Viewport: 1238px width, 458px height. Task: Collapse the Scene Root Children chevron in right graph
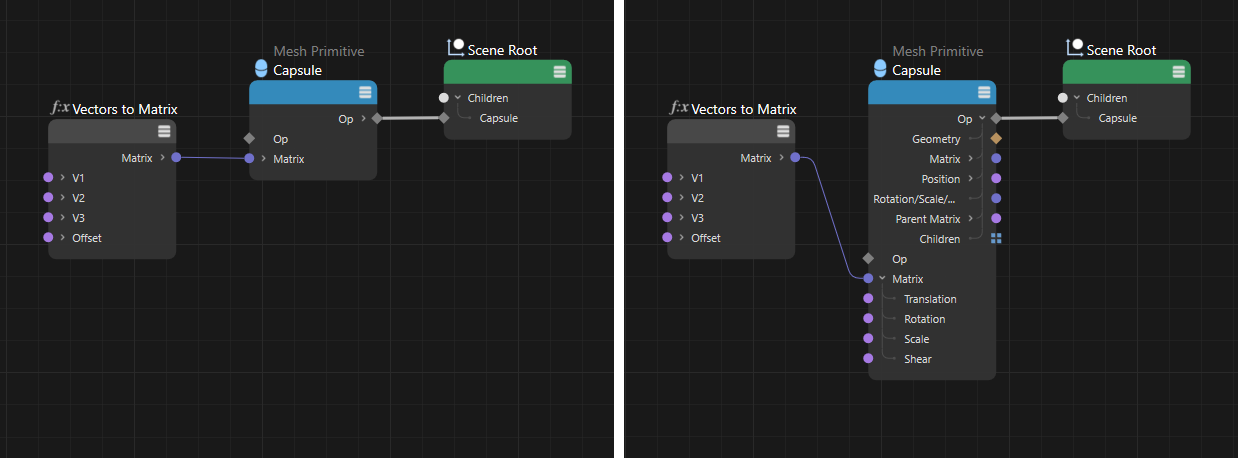tap(1077, 98)
